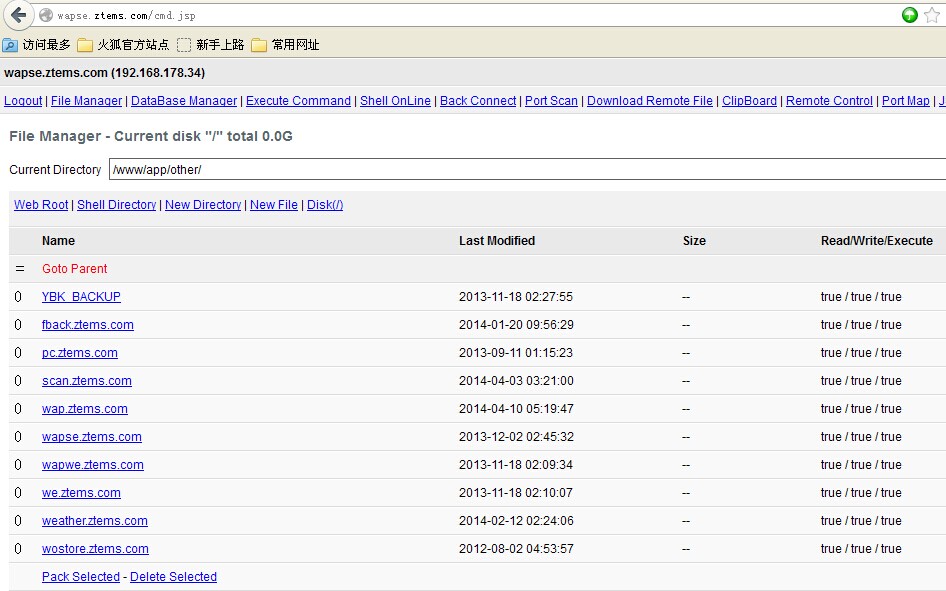946x591 pixels.
Task: Open the wapse.ztems.com folder
Action: coord(92,437)
